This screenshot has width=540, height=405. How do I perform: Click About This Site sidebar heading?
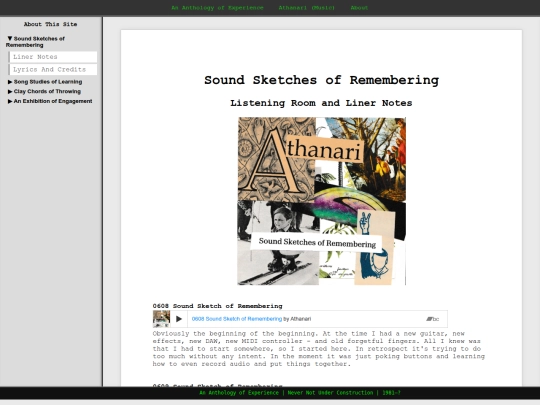[x=50, y=24]
